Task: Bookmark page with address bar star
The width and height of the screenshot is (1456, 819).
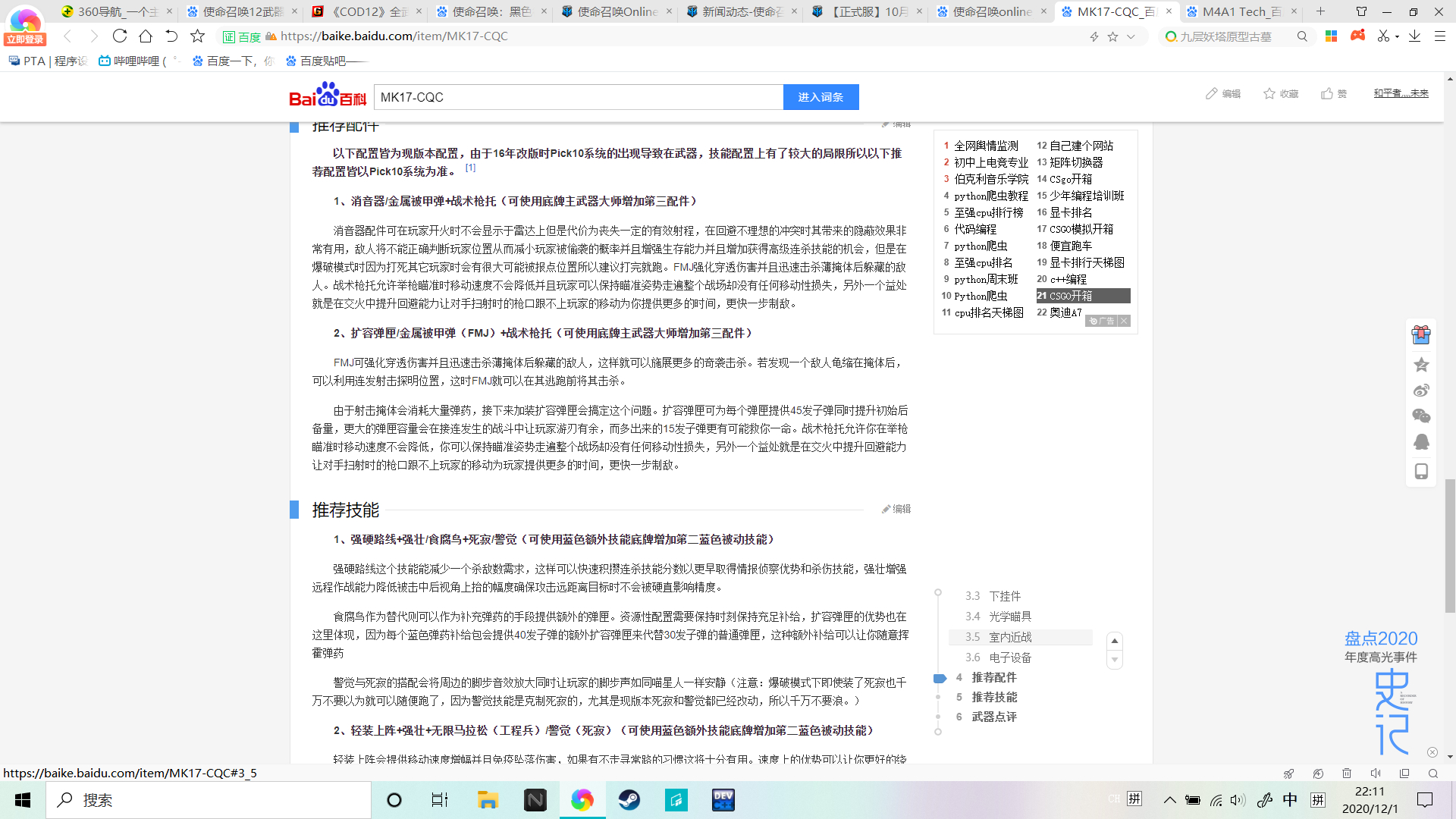Action: [x=1112, y=36]
